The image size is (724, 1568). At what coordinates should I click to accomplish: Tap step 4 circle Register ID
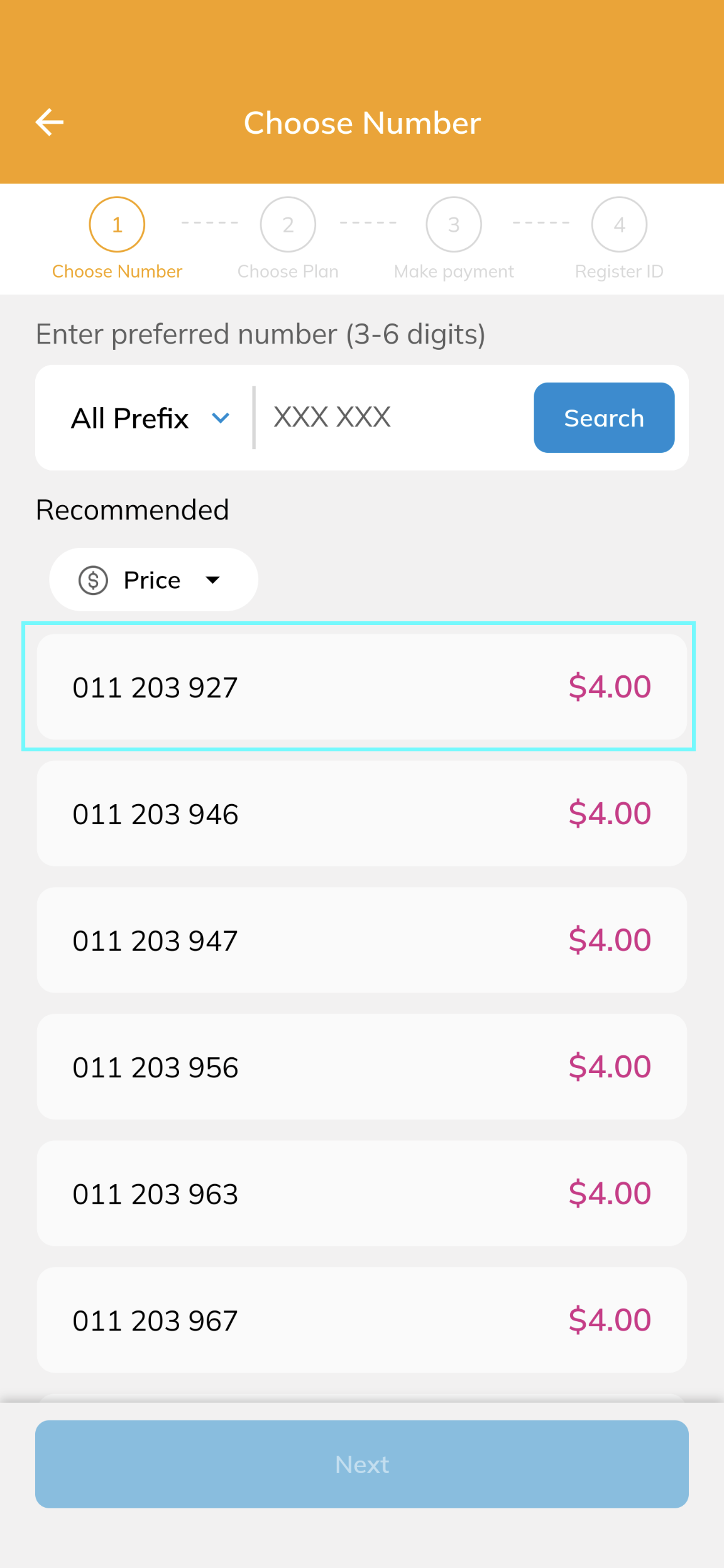coord(619,224)
